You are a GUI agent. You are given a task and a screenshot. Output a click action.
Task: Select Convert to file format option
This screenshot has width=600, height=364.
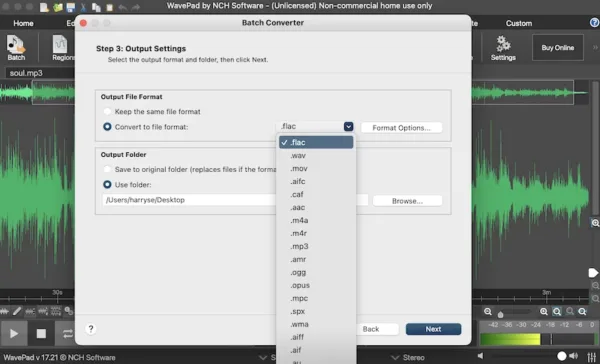coord(108,127)
